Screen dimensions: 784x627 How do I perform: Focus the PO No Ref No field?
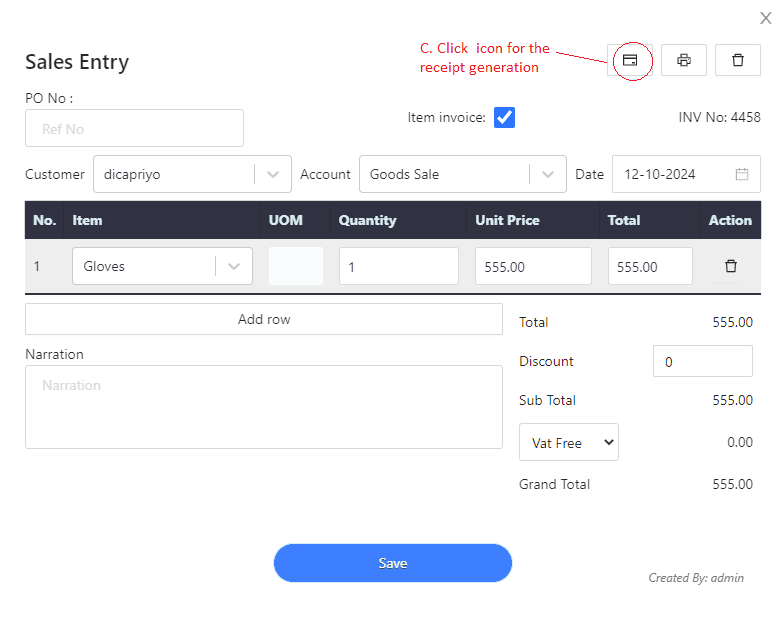click(134, 128)
